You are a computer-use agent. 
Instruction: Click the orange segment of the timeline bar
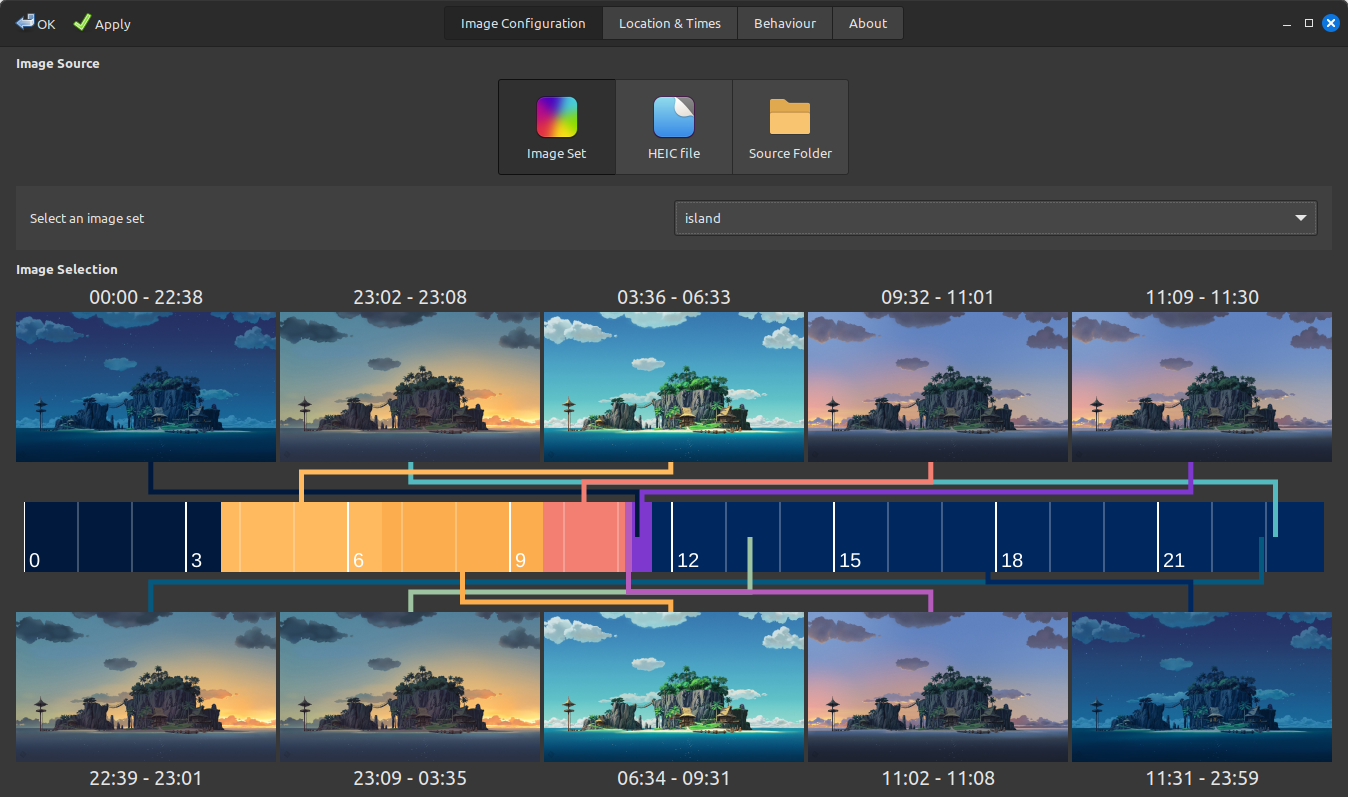(x=382, y=537)
